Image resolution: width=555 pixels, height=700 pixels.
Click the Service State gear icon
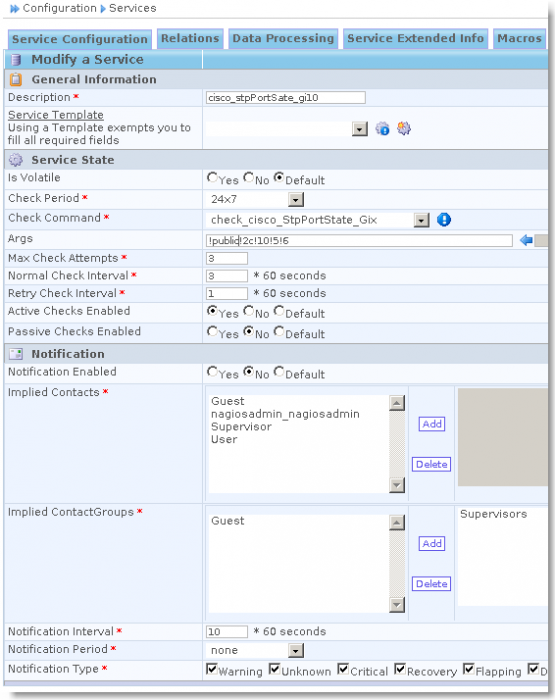[x=16, y=160]
